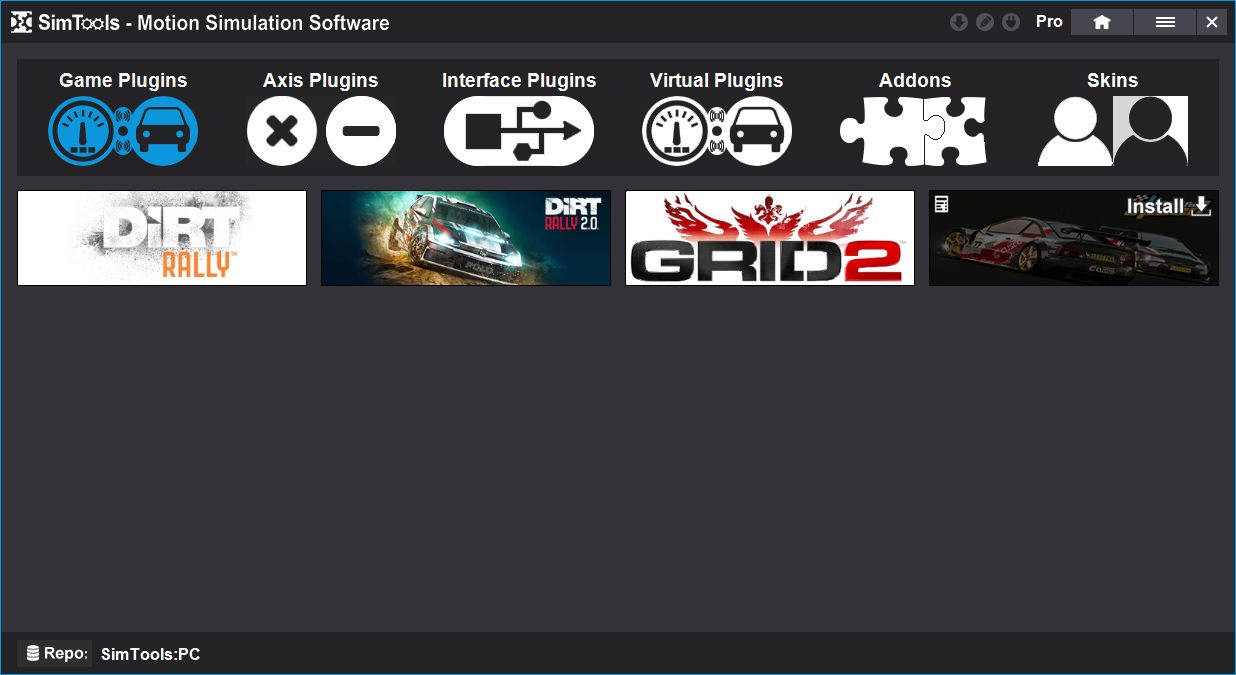1236x675 pixels.
Task: Click the Repo database button
Action: (x=56, y=654)
